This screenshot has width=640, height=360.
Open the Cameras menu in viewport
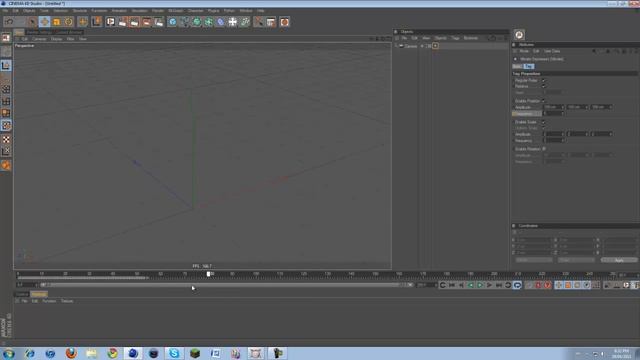point(39,39)
